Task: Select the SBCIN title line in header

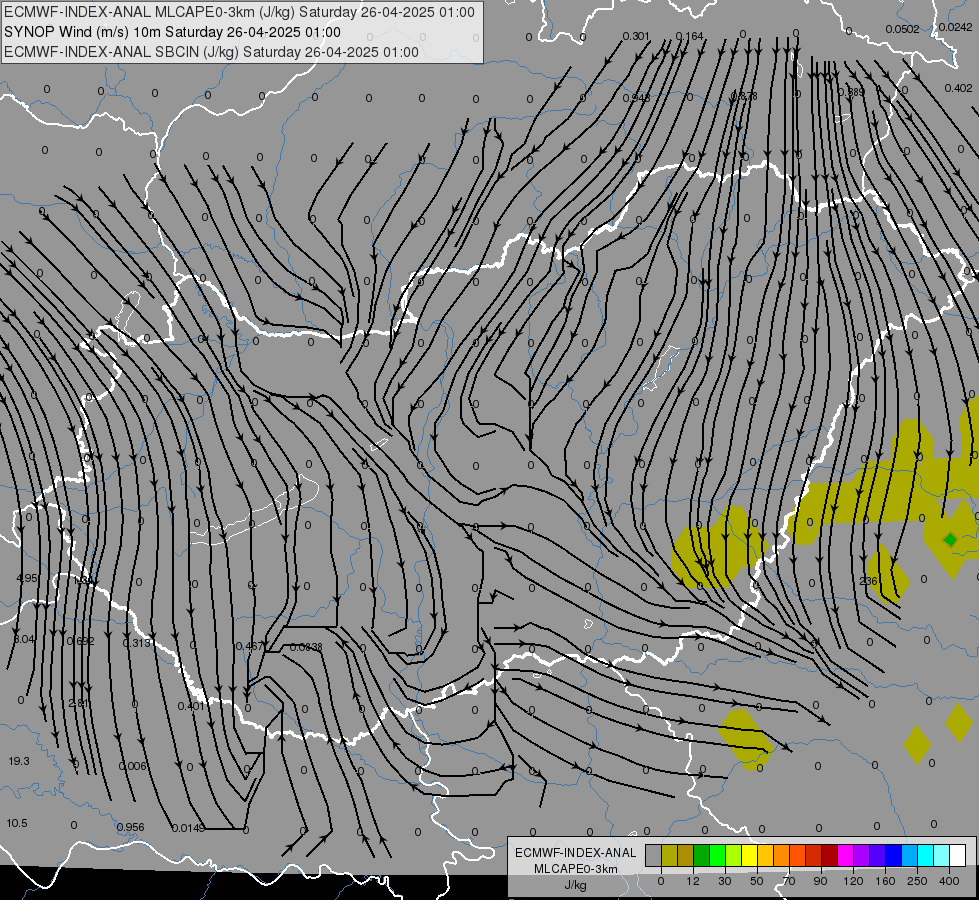Action: 211,52
